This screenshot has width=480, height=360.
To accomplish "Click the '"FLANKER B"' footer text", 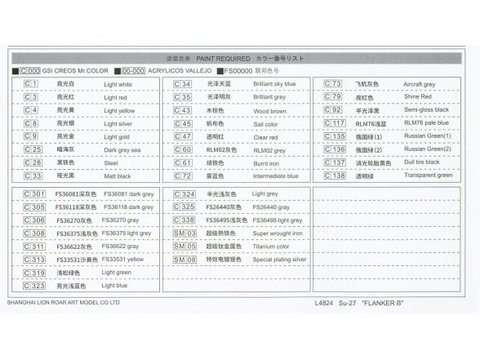I will tap(382, 303).
